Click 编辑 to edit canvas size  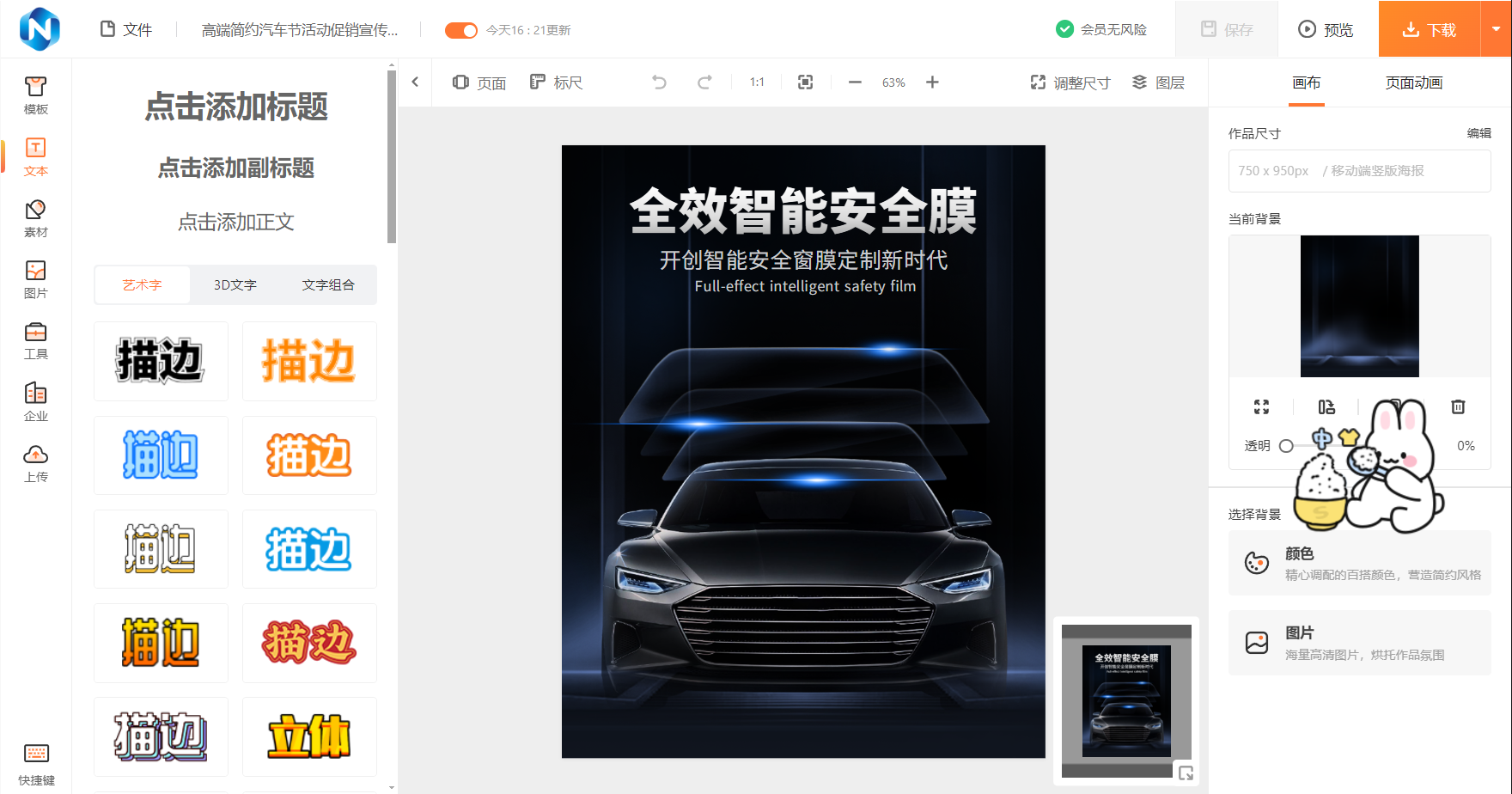(1478, 133)
